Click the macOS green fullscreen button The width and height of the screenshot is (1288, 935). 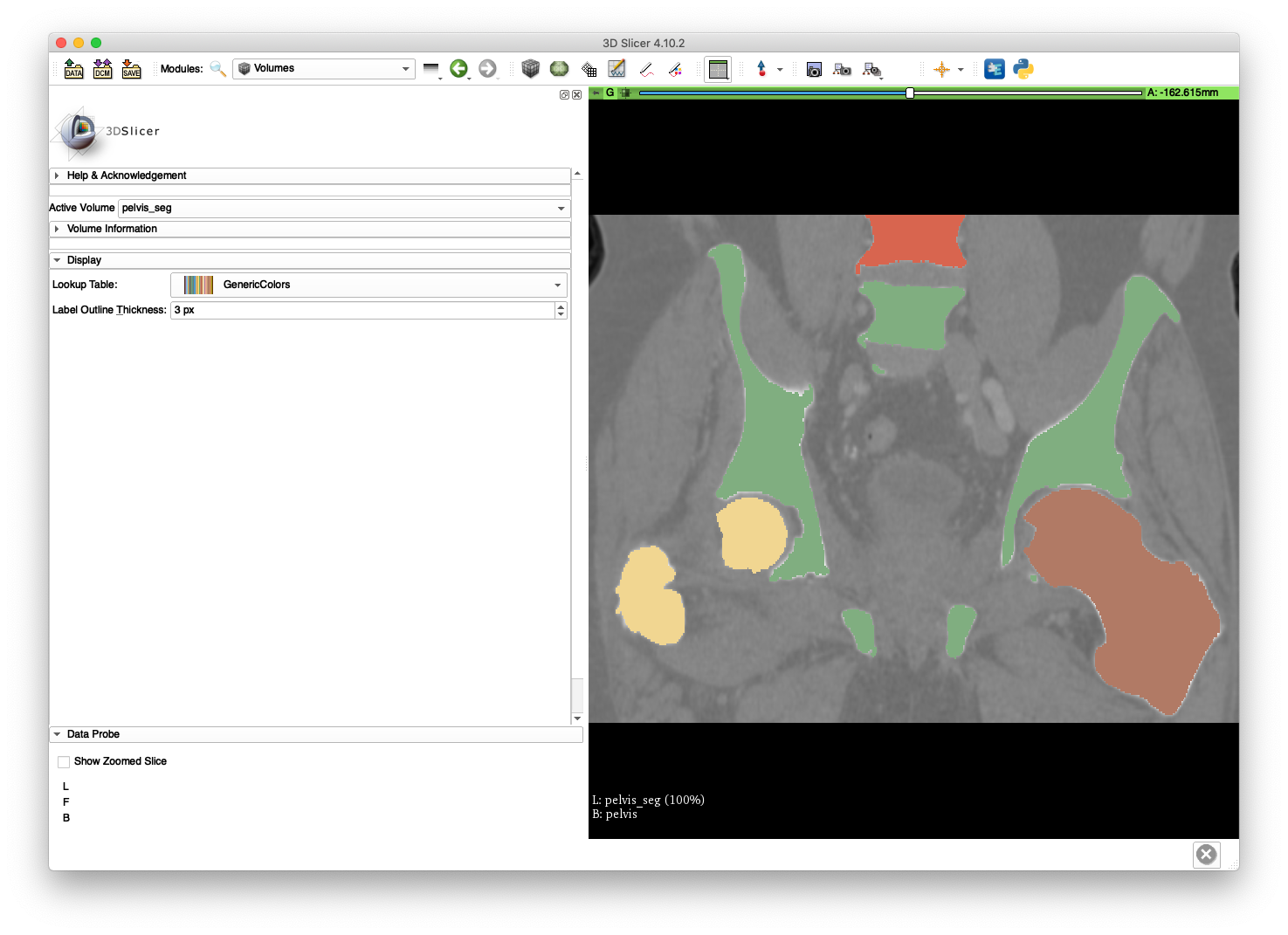[96, 43]
